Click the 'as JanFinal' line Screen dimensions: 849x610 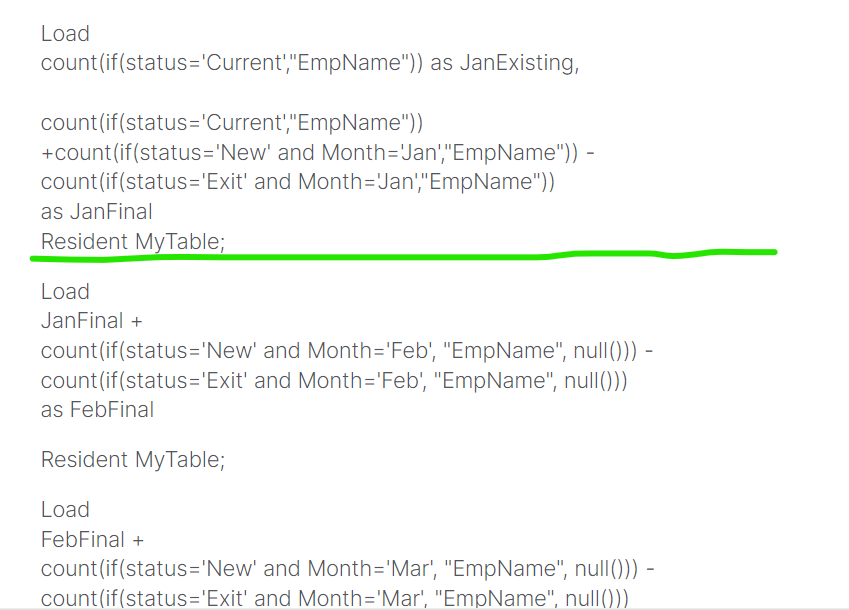pyautogui.click(x=97, y=212)
